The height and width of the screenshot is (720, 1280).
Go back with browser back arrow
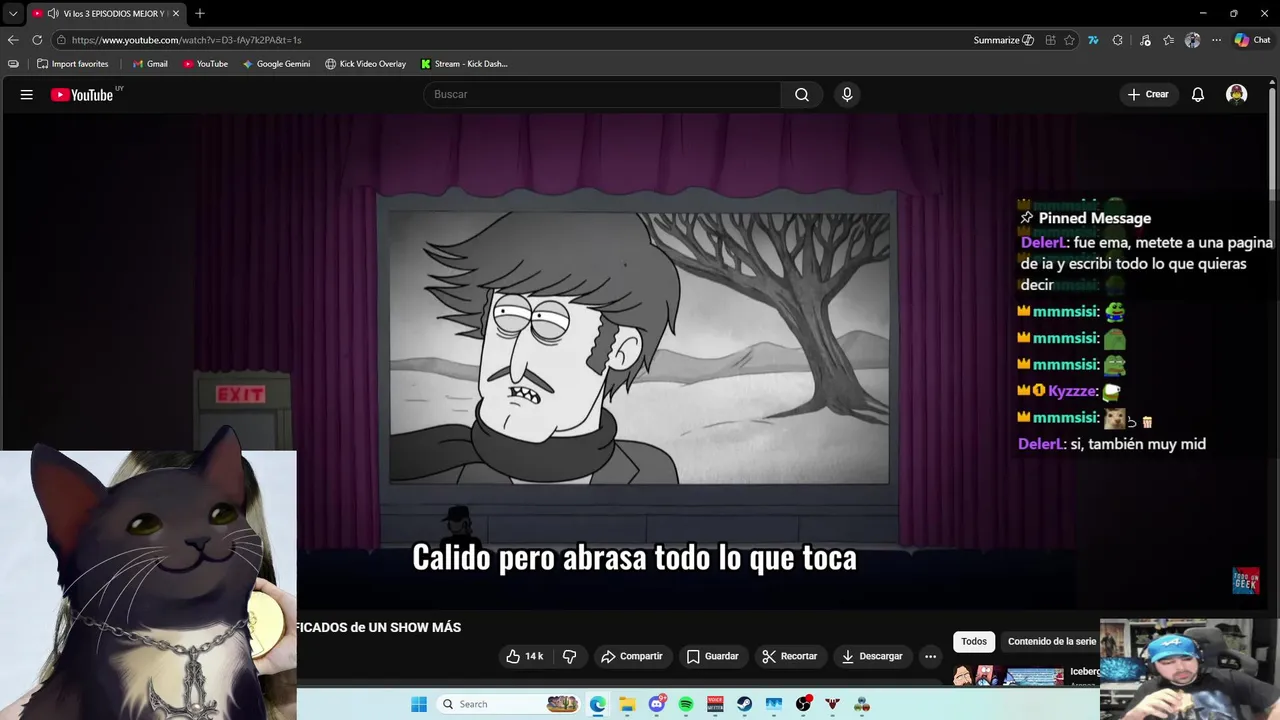pos(13,40)
